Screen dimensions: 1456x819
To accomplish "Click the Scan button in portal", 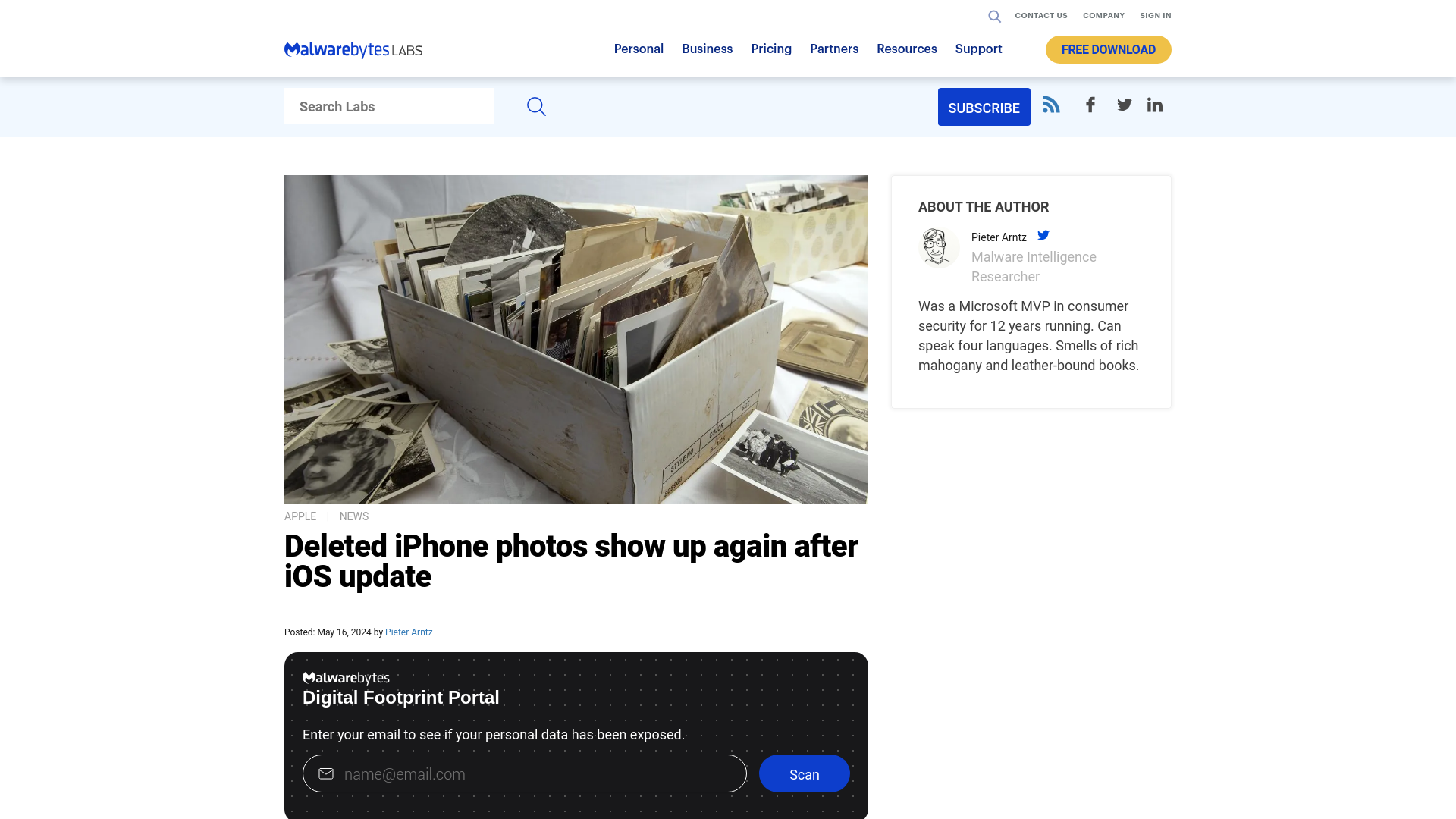I will 804,773.
